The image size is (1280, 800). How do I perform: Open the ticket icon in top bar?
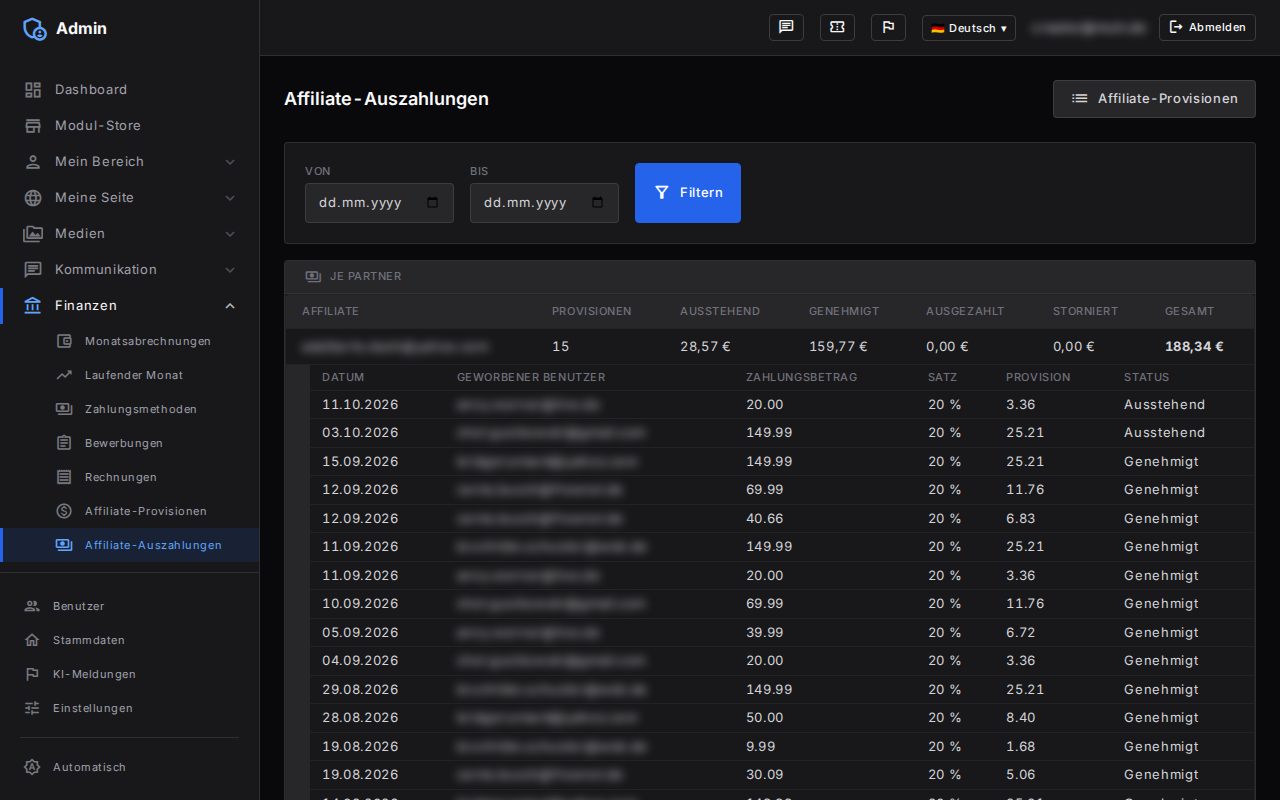[x=837, y=27]
